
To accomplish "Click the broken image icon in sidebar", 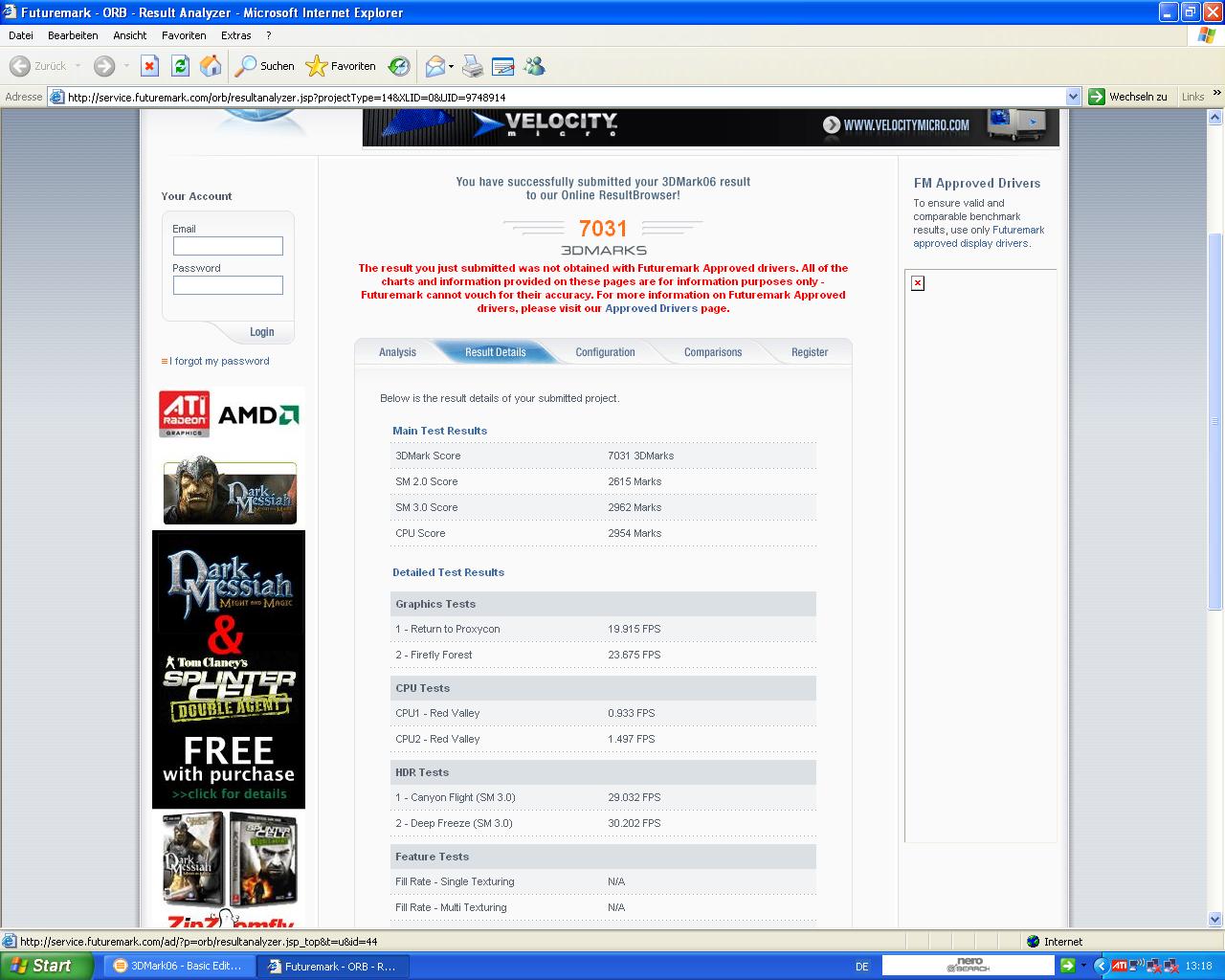I will click(x=918, y=283).
